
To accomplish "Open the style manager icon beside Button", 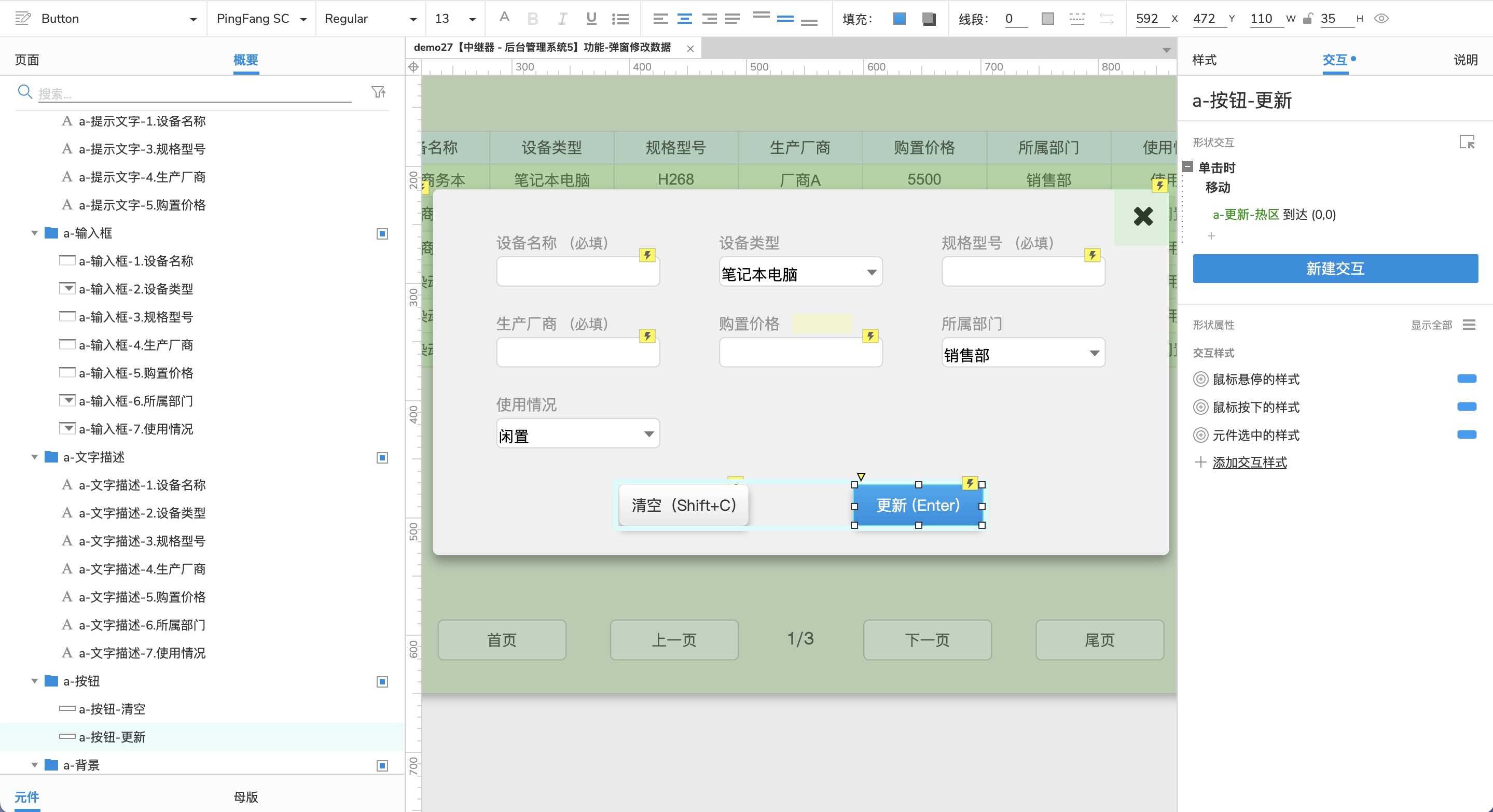I will pyautogui.click(x=23, y=19).
